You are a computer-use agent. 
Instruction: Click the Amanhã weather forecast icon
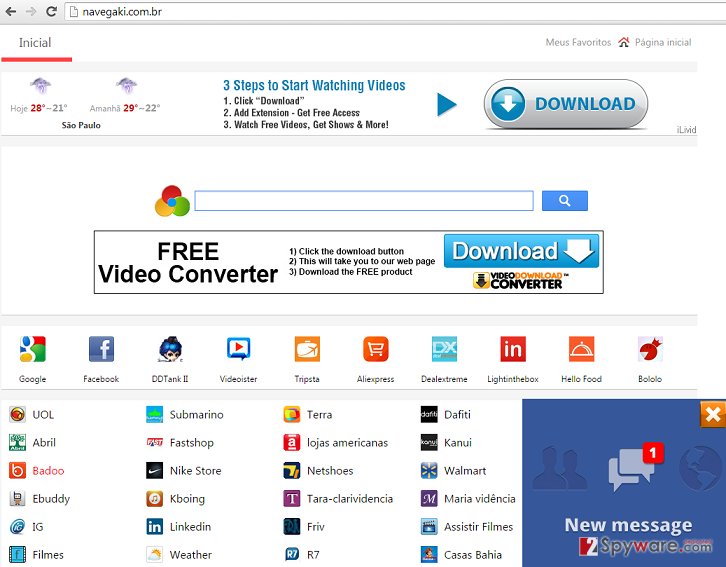[x=126, y=86]
